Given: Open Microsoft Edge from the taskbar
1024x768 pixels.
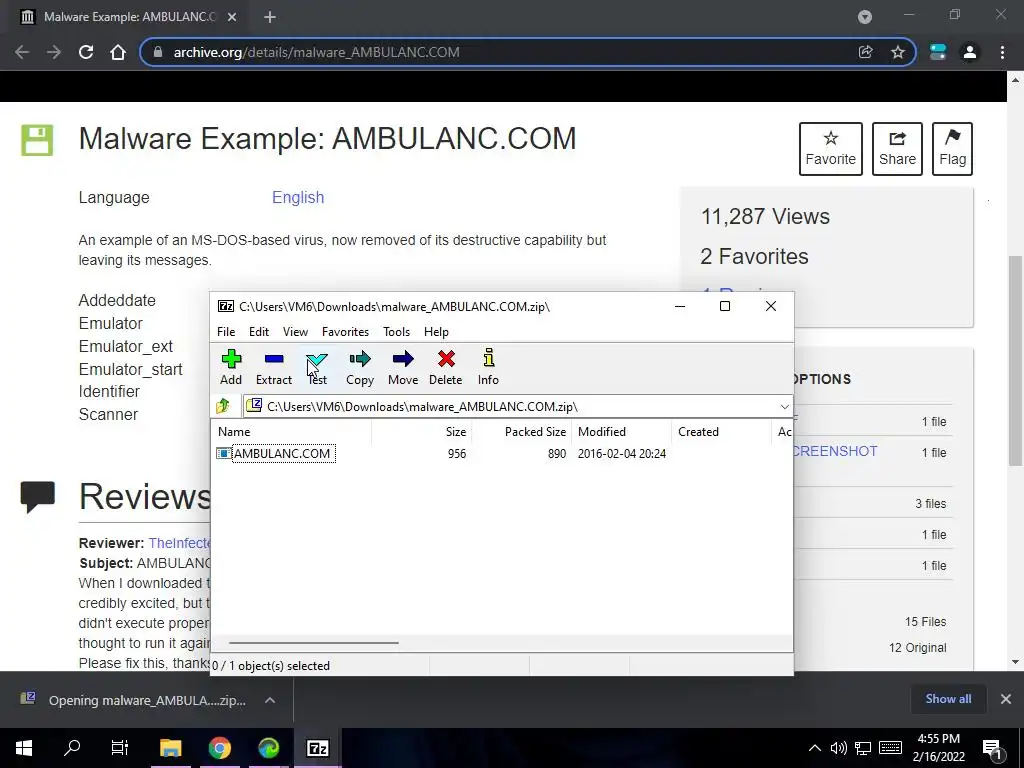Looking at the screenshot, I should coord(268,748).
